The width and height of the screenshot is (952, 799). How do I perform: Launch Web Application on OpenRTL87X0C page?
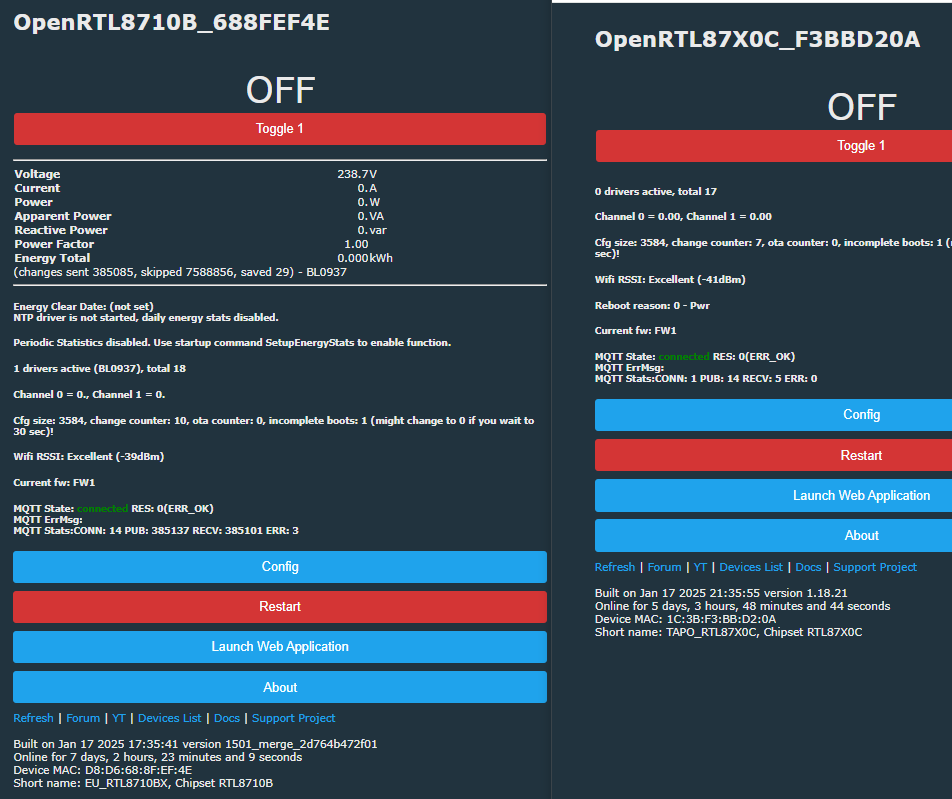point(774,495)
